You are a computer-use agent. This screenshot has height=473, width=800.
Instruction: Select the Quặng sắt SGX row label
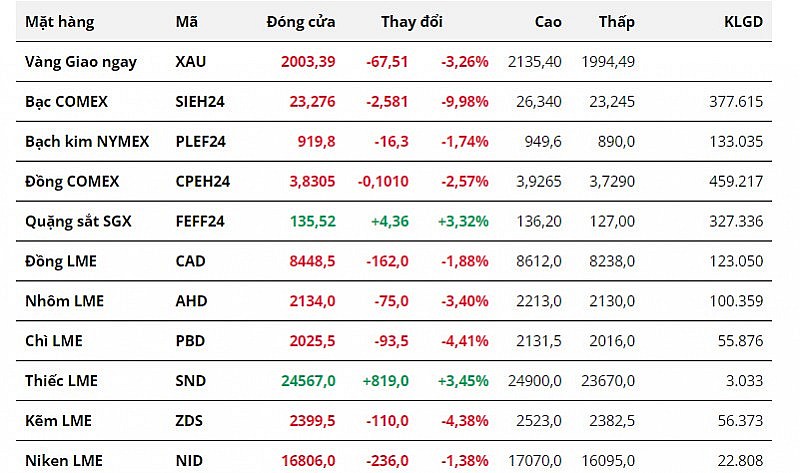pos(76,221)
